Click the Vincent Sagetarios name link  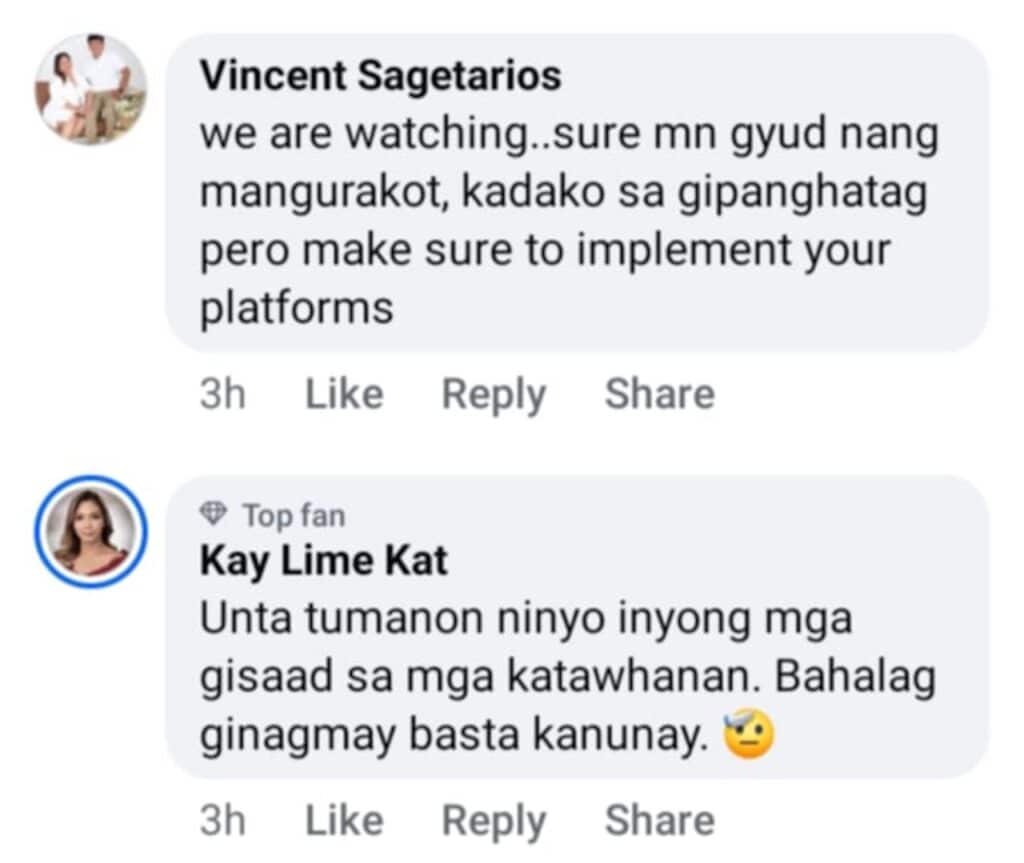coord(380,76)
